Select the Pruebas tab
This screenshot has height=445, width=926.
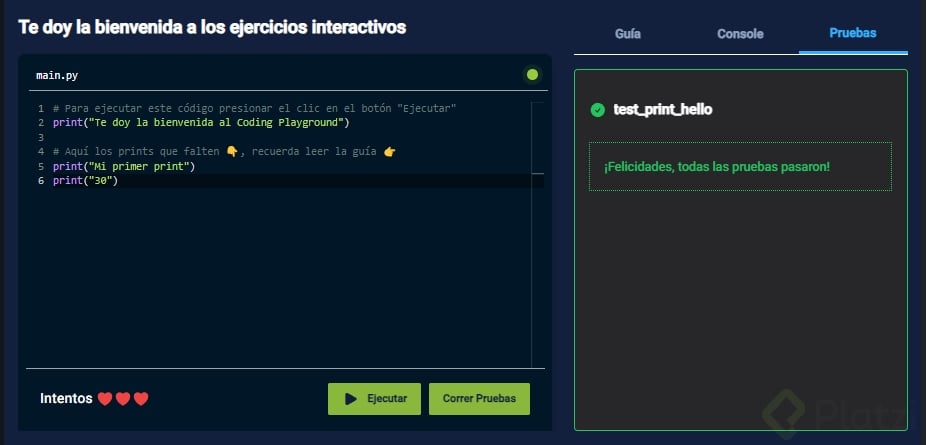(x=853, y=33)
